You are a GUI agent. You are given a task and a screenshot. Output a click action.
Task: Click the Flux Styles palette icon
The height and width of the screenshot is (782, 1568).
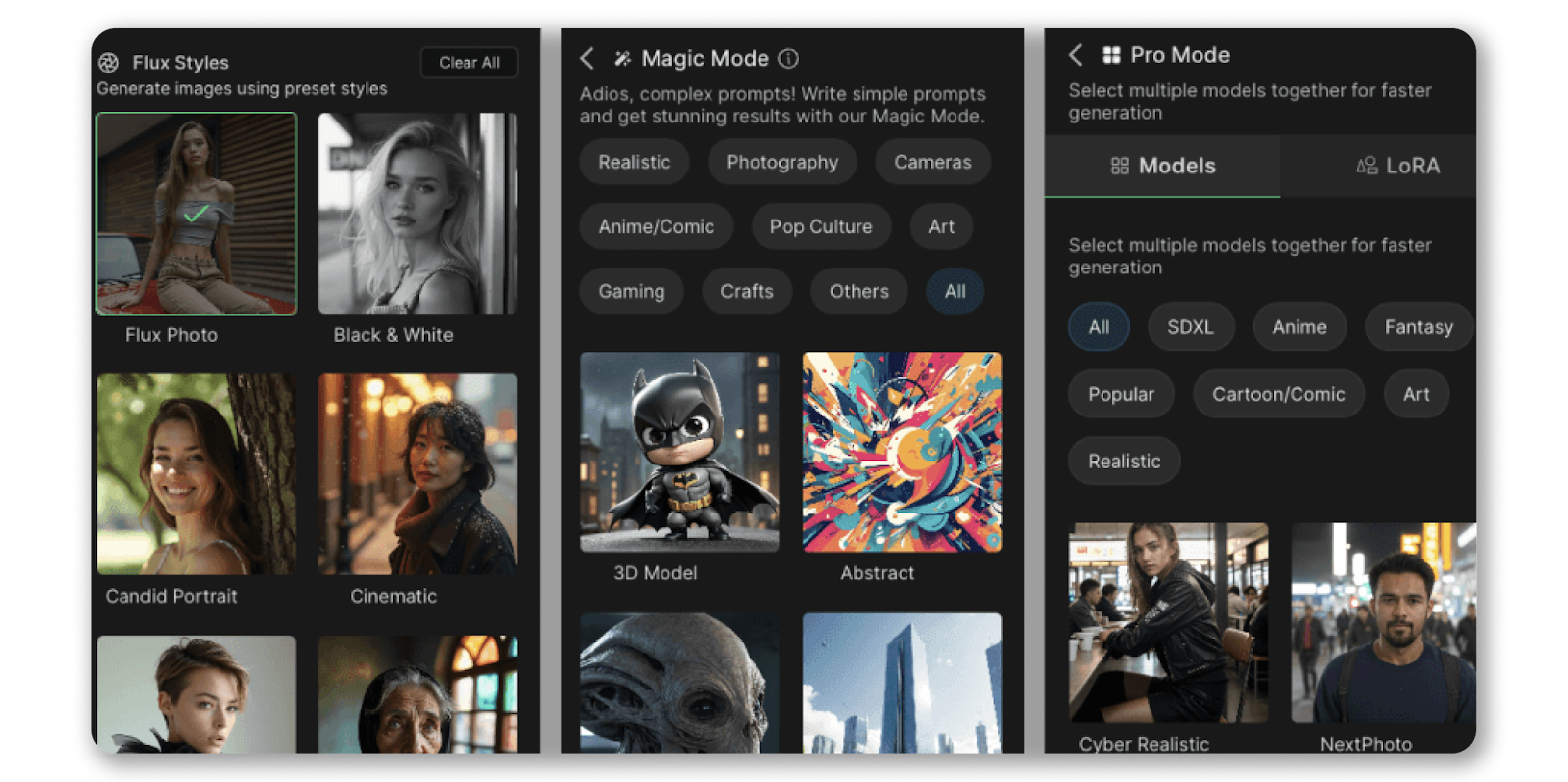(108, 63)
